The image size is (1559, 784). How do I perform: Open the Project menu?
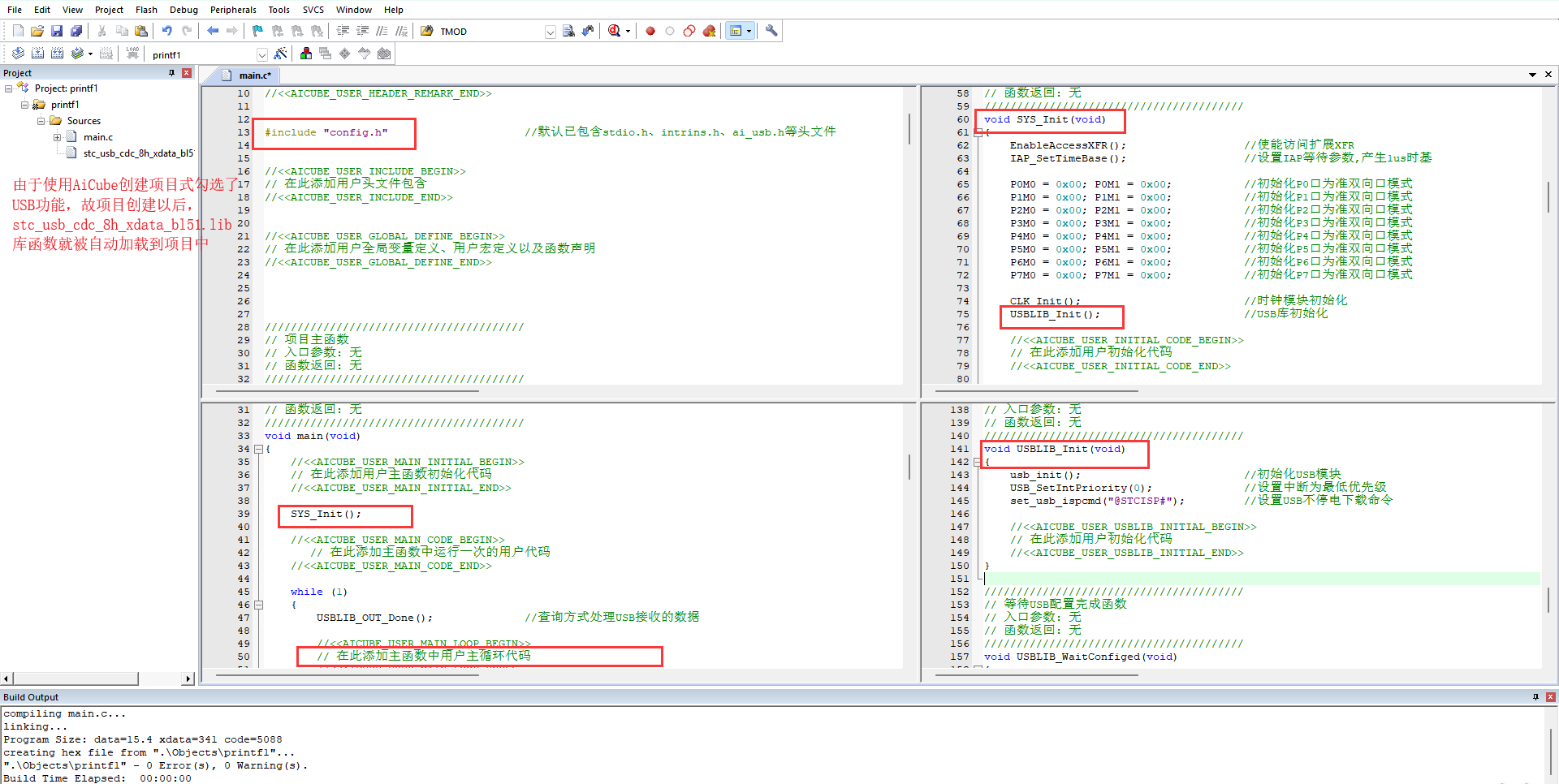[x=109, y=10]
